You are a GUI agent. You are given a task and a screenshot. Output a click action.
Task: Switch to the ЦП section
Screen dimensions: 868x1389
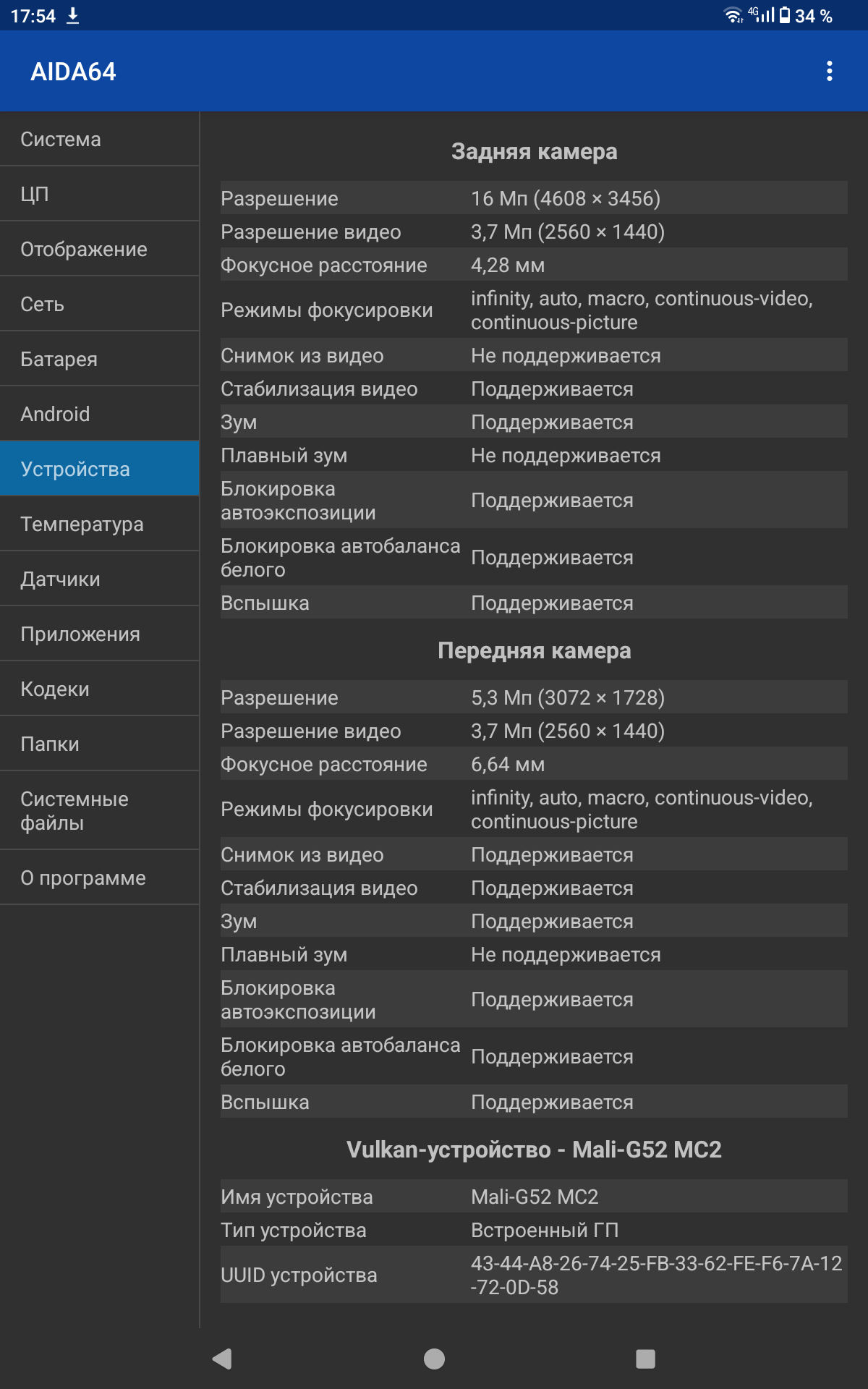click(100, 194)
